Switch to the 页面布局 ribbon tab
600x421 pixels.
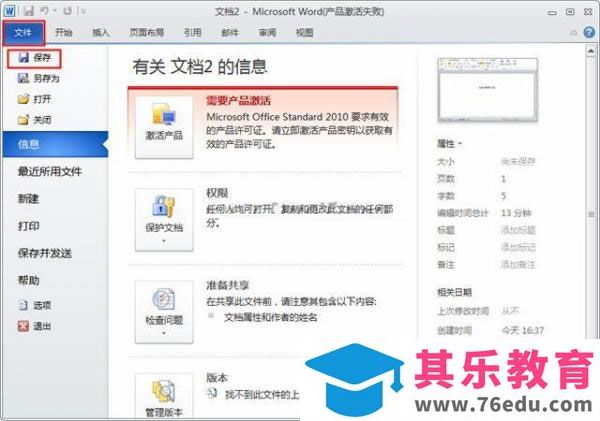(x=147, y=33)
